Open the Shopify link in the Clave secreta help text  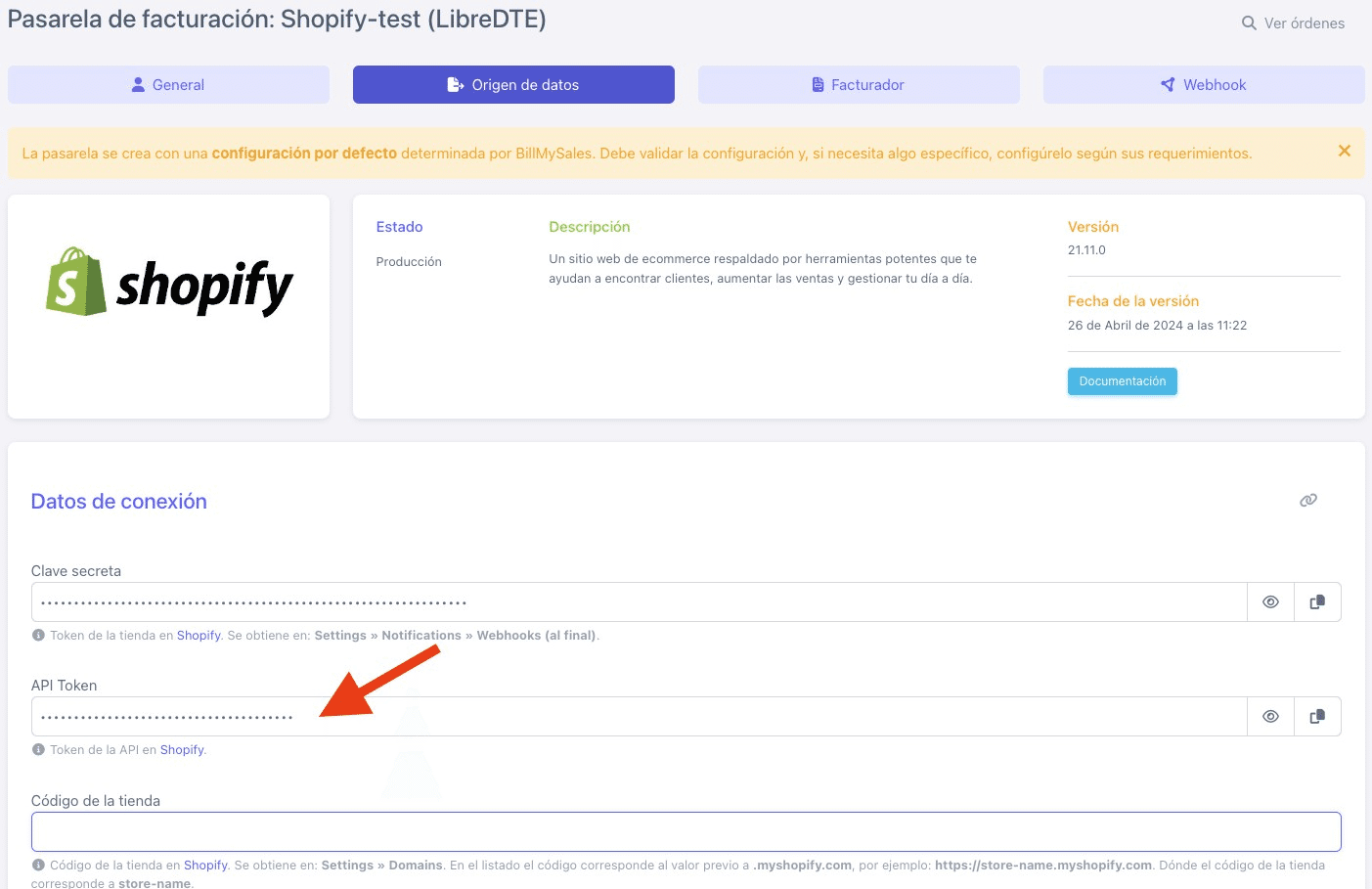[199, 635]
